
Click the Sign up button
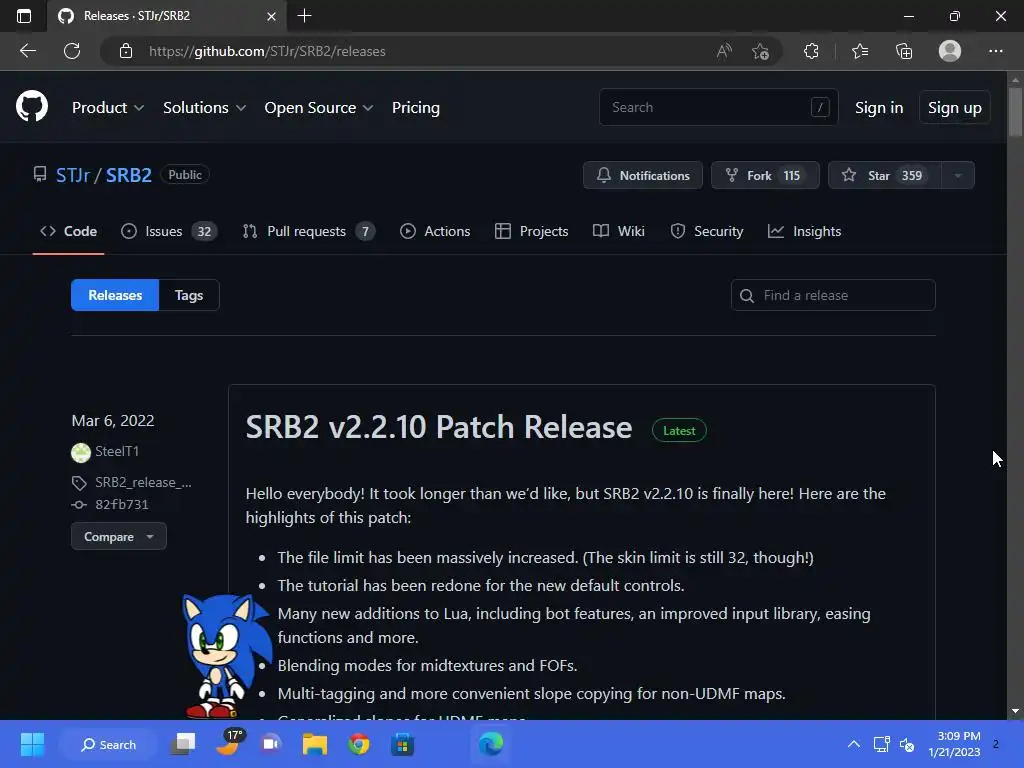[954, 108]
